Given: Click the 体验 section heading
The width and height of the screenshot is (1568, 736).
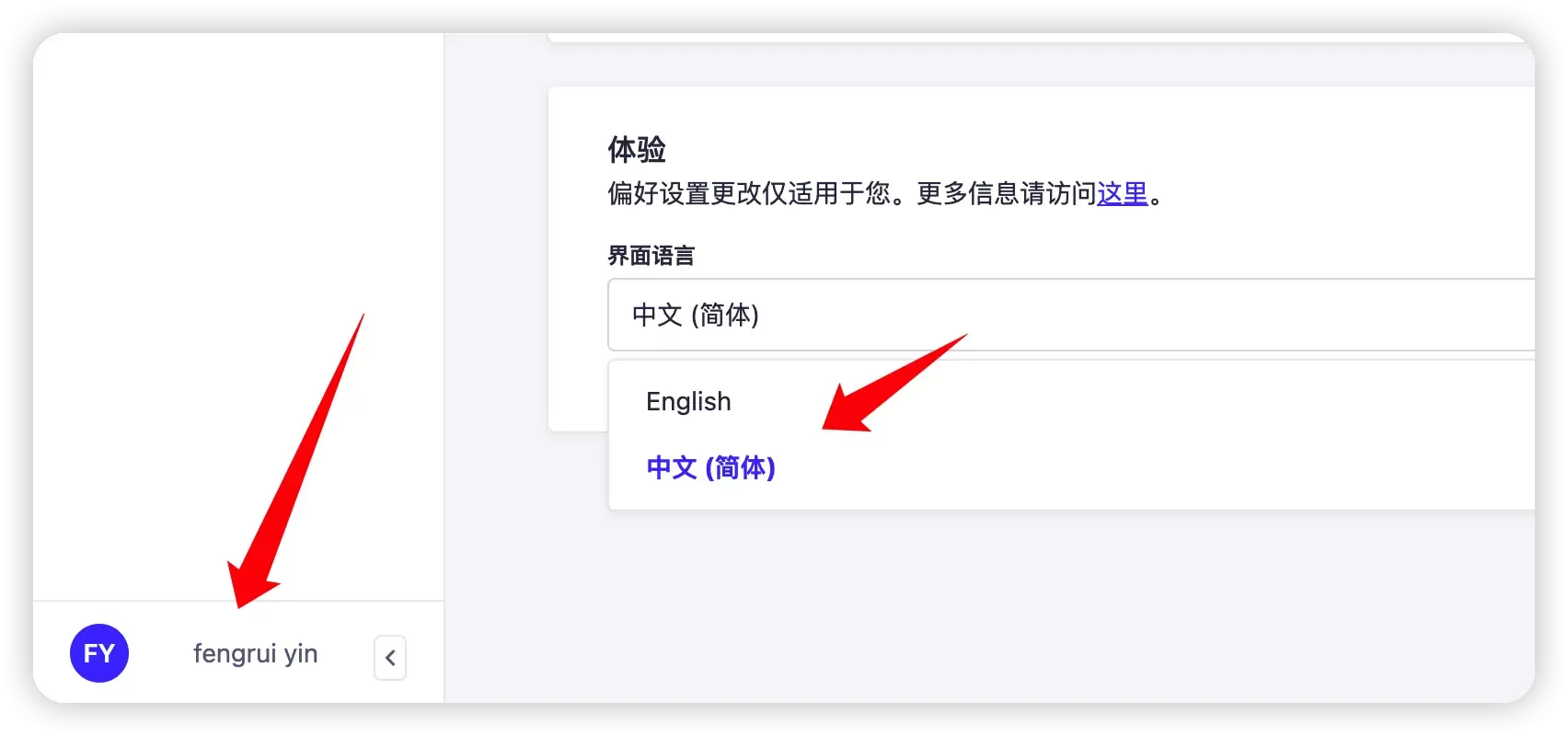Looking at the screenshot, I should (637, 149).
